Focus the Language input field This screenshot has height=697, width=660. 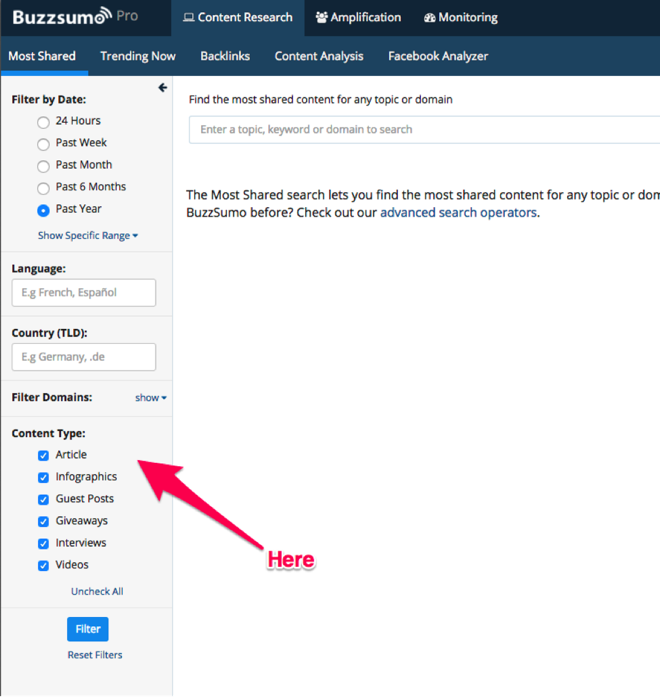(84, 292)
